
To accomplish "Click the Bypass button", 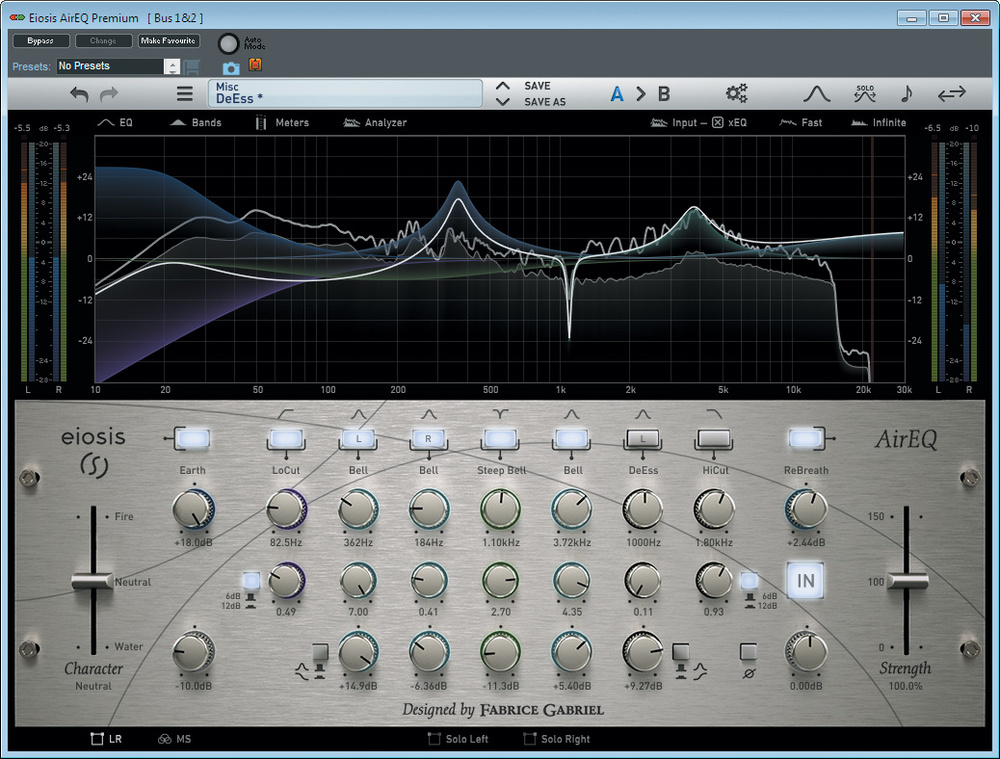I will point(40,41).
